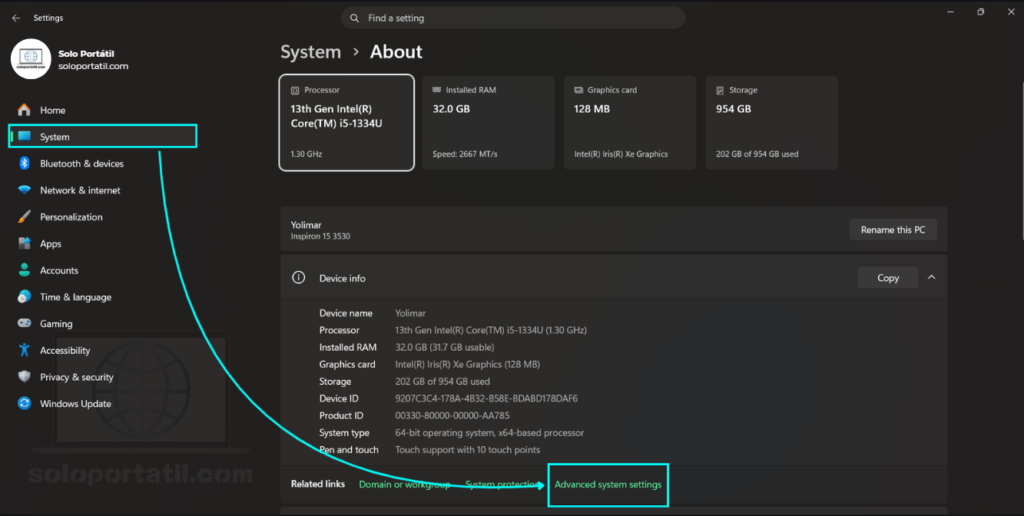Click the 32.0 GB (31.7 GB usable) value

tap(445, 347)
